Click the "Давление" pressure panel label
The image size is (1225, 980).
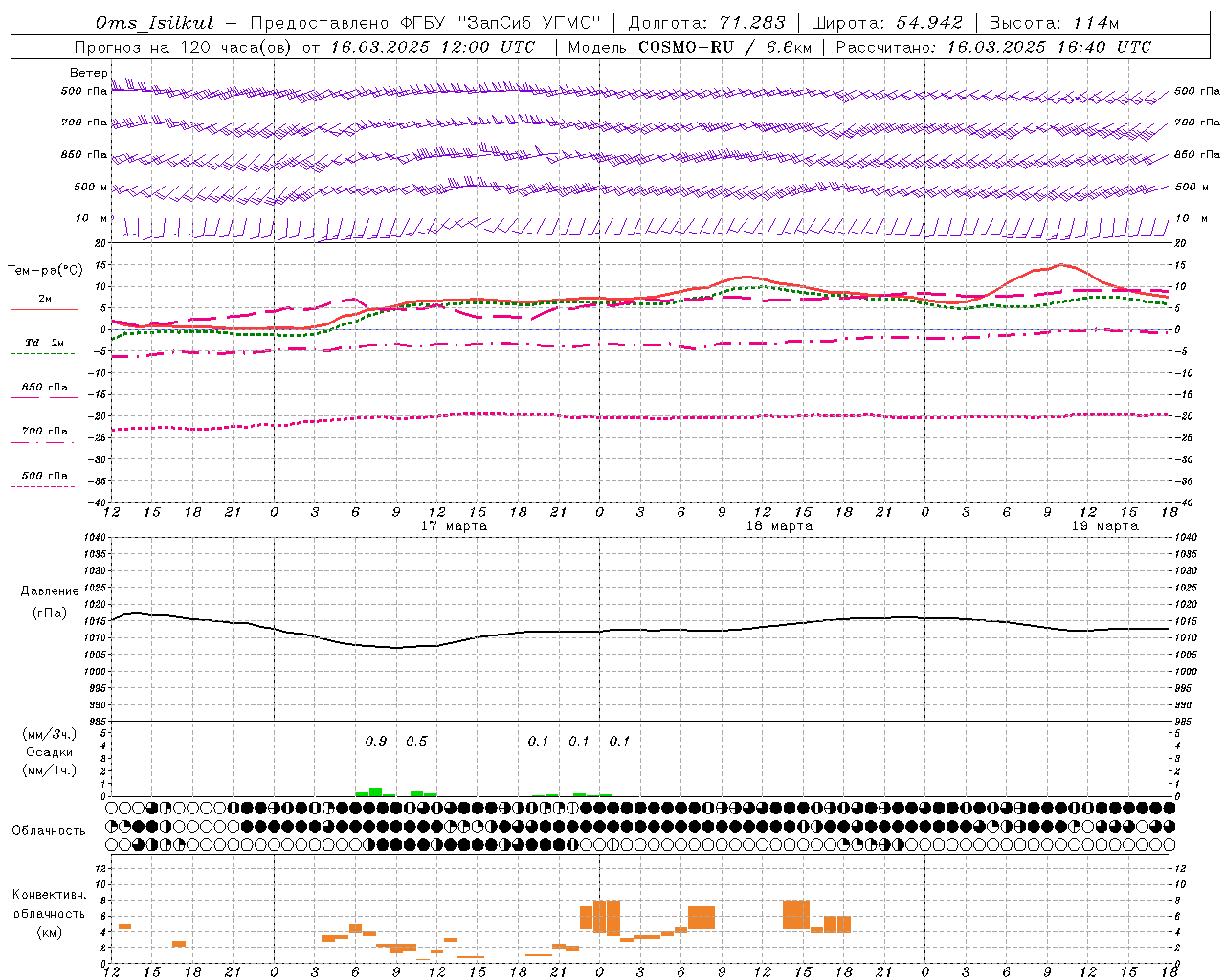pos(50,591)
